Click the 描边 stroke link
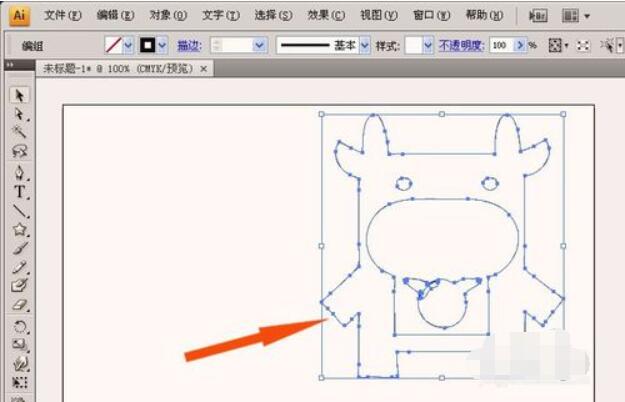This screenshot has width=625, height=402. [x=189, y=46]
